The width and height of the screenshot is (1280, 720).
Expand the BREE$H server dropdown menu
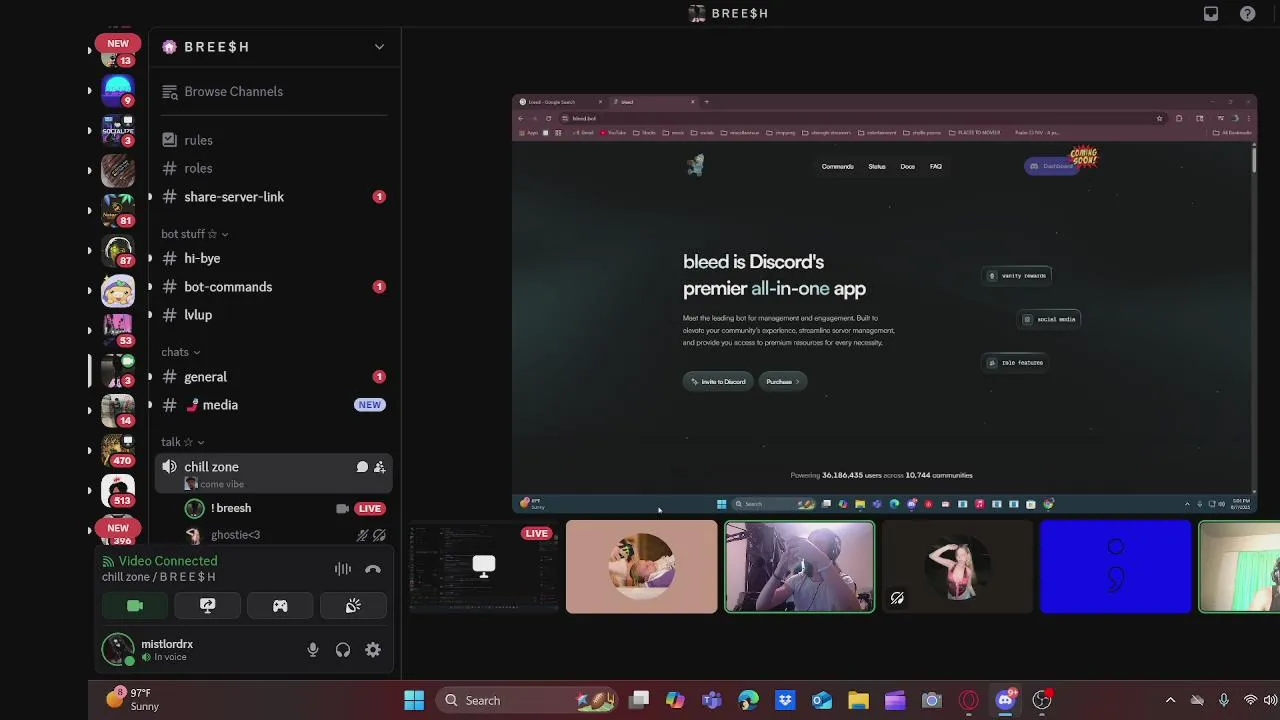click(x=379, y=47)
